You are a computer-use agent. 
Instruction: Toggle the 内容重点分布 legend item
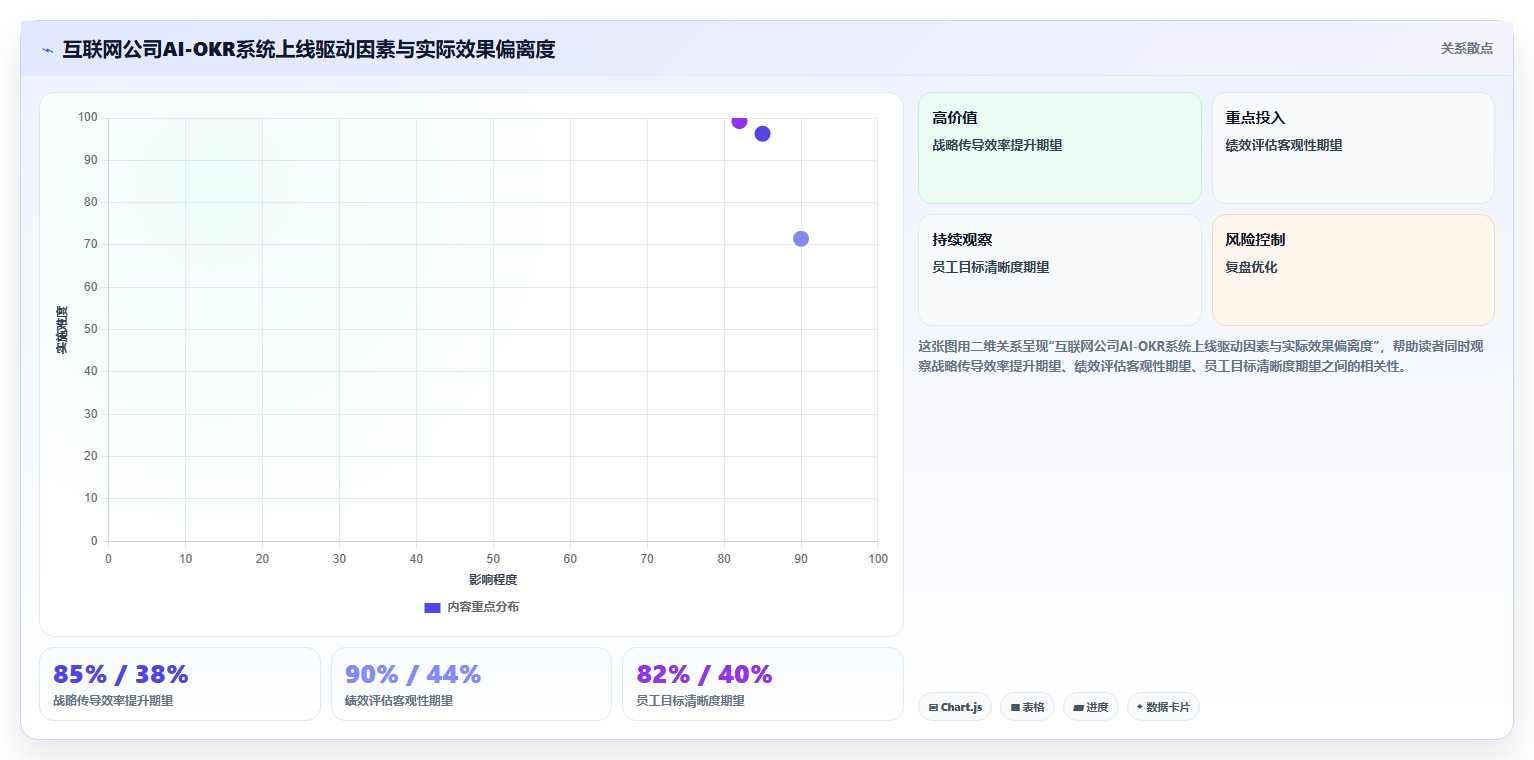pos(472,607)
